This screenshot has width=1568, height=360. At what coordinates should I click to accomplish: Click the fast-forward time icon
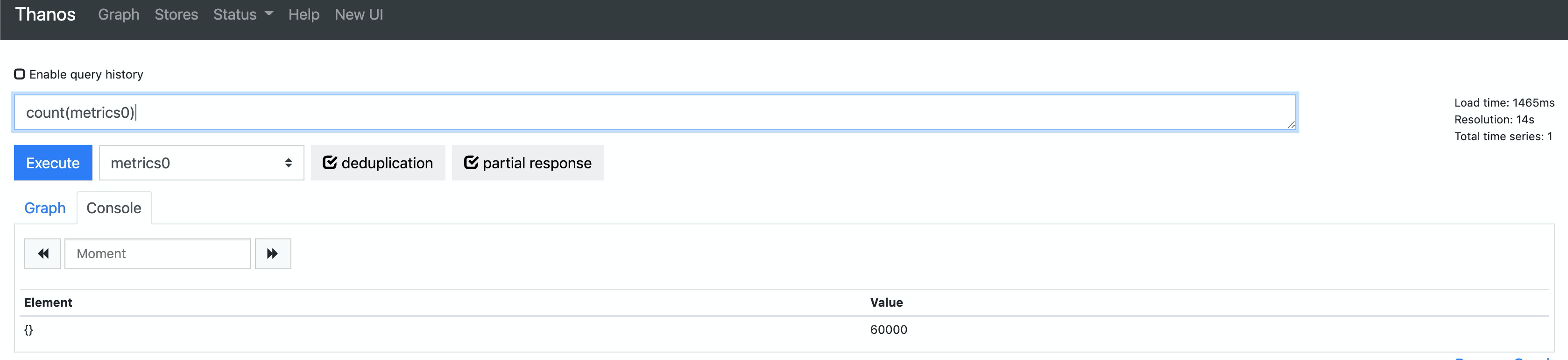273,253
